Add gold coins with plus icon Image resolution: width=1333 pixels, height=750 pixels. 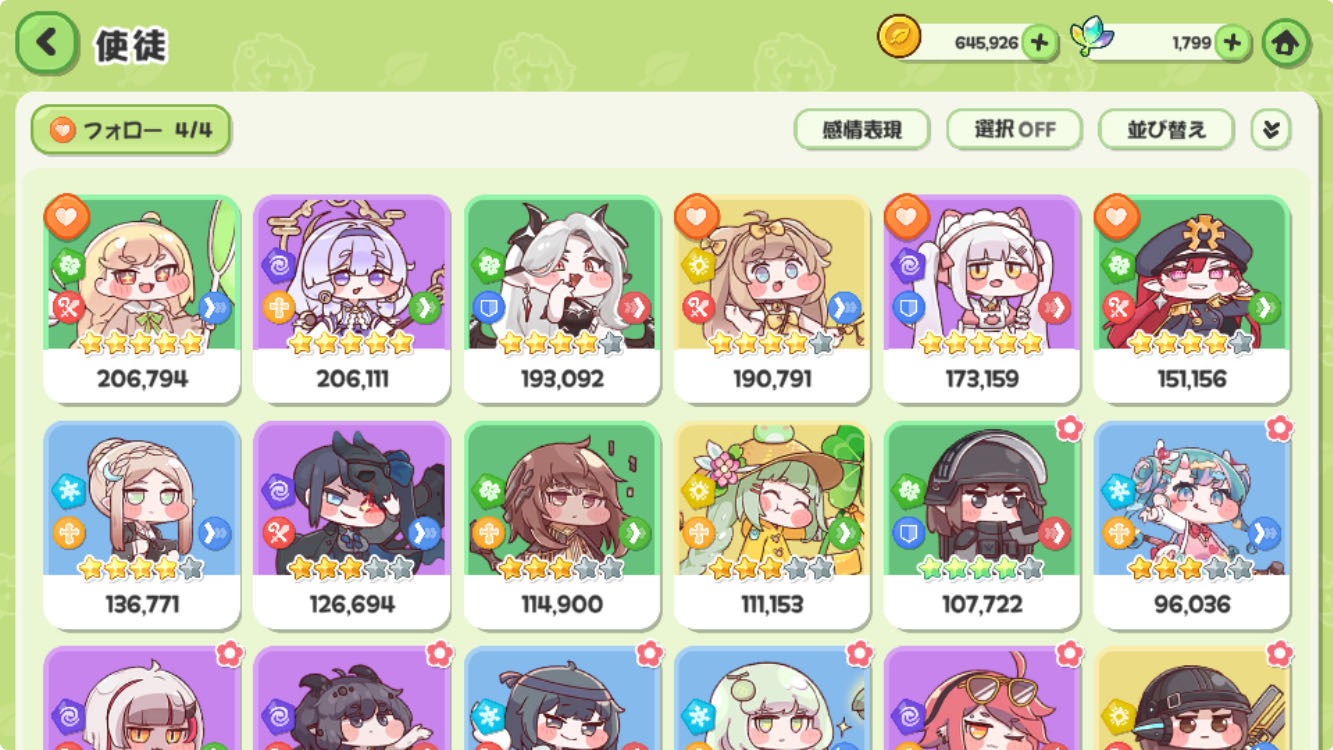click(1040, 43)
